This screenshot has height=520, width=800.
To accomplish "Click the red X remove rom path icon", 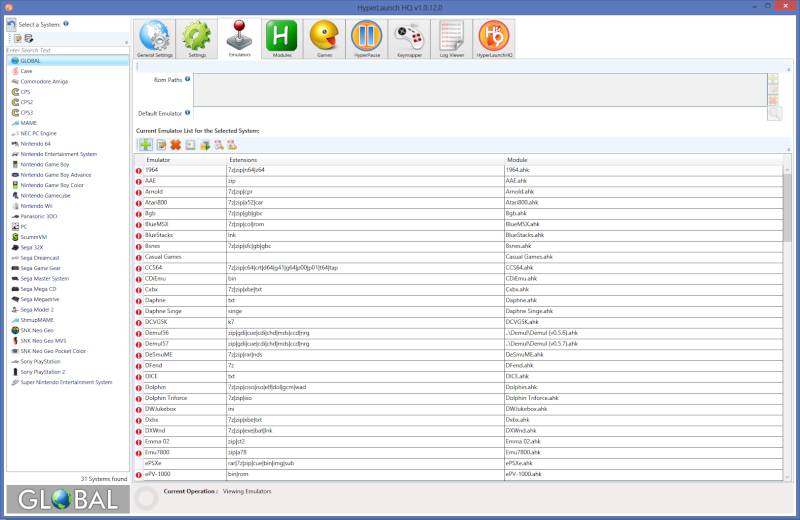I will [773, 101].
